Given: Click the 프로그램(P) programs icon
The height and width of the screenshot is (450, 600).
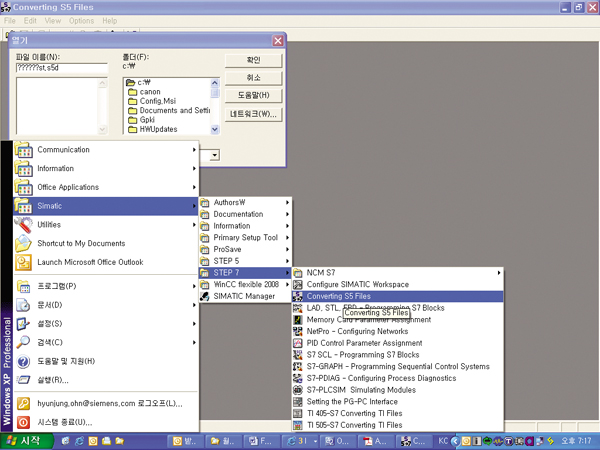Looking at the screenshot, I should [23, 286].
